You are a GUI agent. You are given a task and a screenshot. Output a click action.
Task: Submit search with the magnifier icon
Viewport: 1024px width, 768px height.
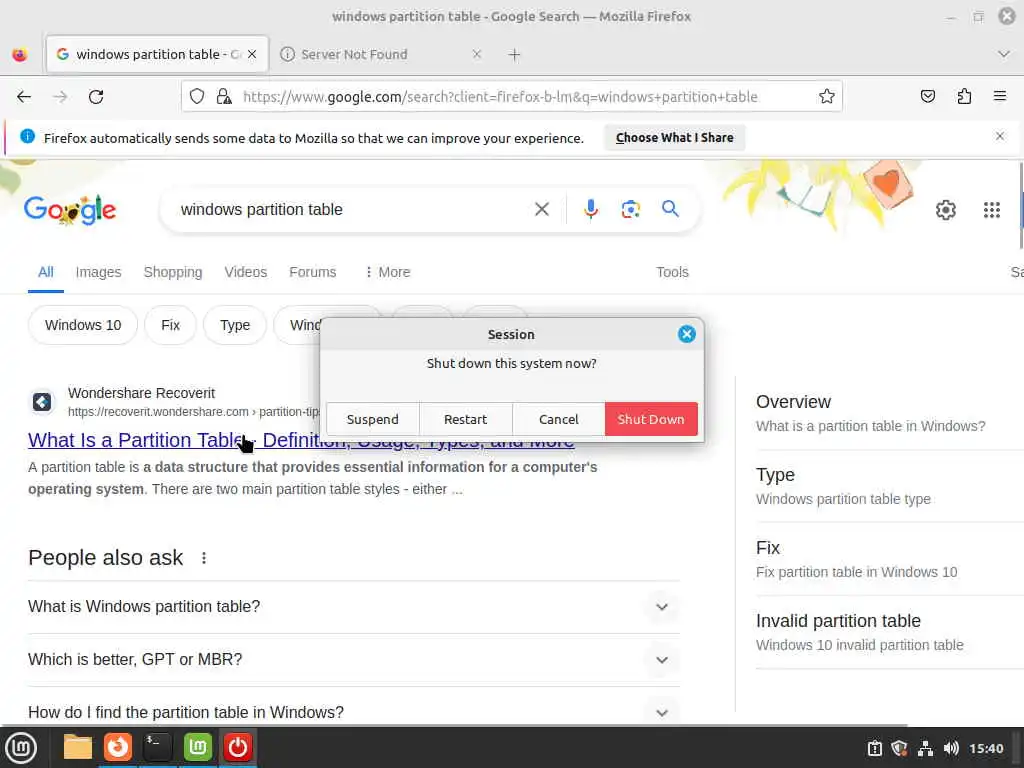[670, 209]
